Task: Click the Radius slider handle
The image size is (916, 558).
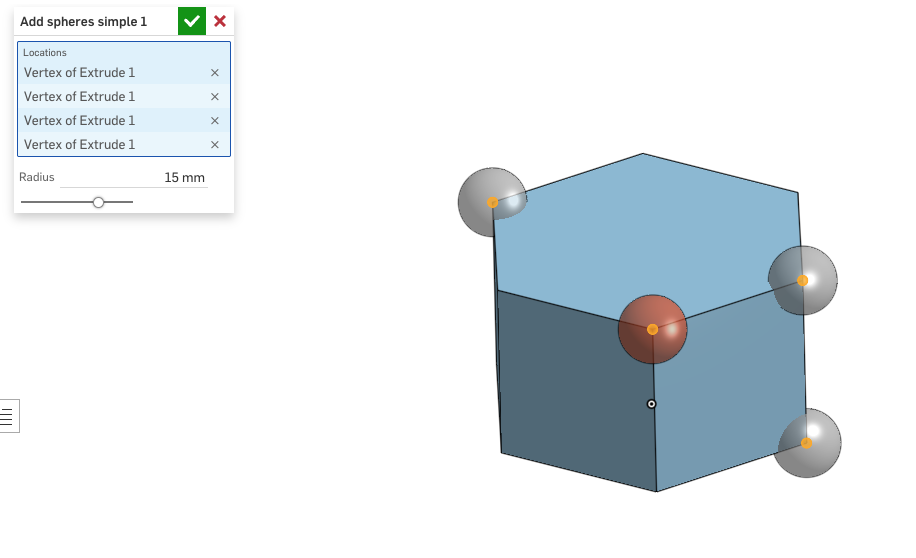Action: [x=98, y=202]
